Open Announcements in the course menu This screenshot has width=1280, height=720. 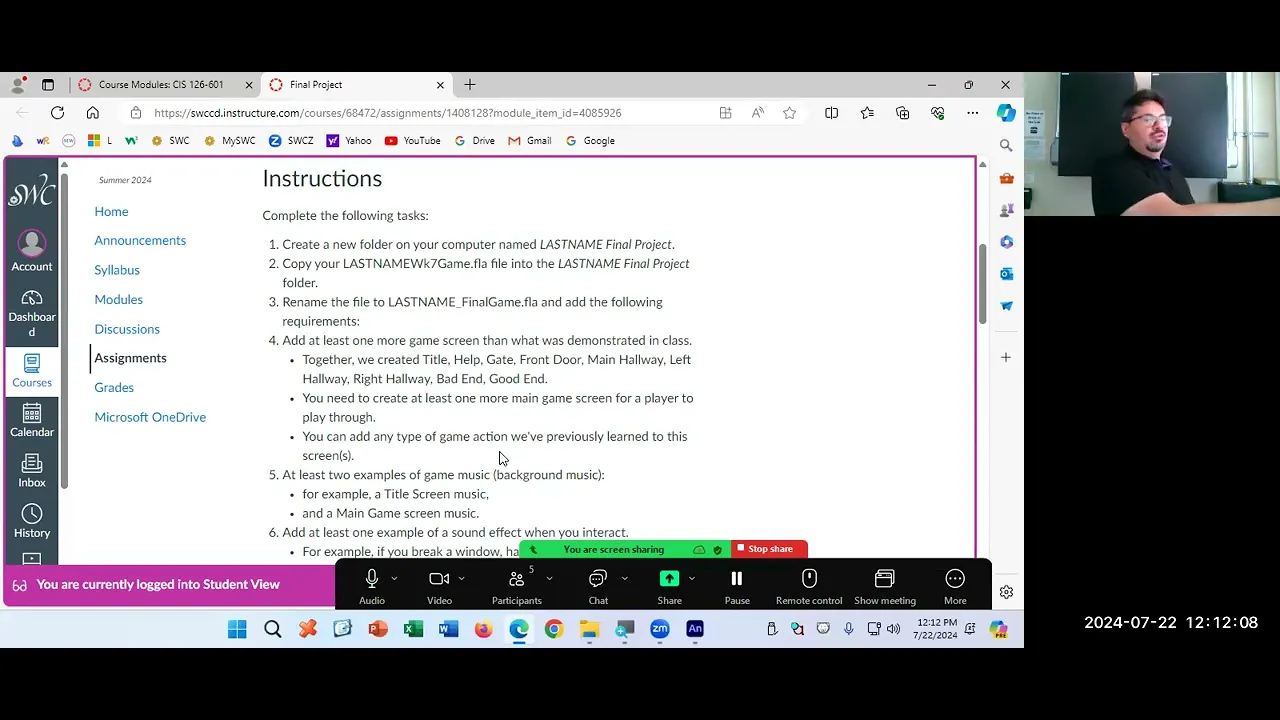click(140, 240)
